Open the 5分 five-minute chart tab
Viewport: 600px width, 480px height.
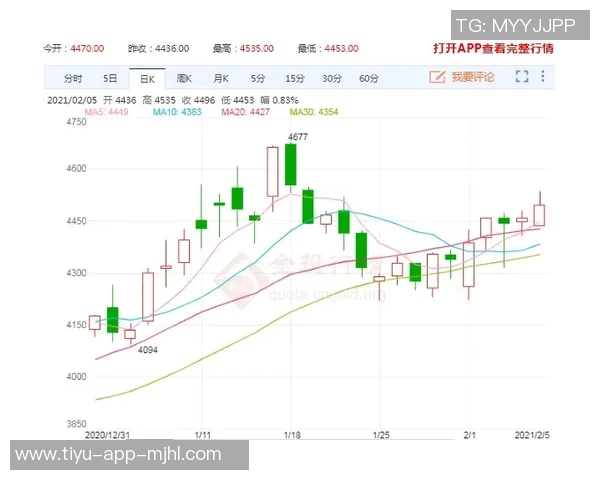click(258, 78)
